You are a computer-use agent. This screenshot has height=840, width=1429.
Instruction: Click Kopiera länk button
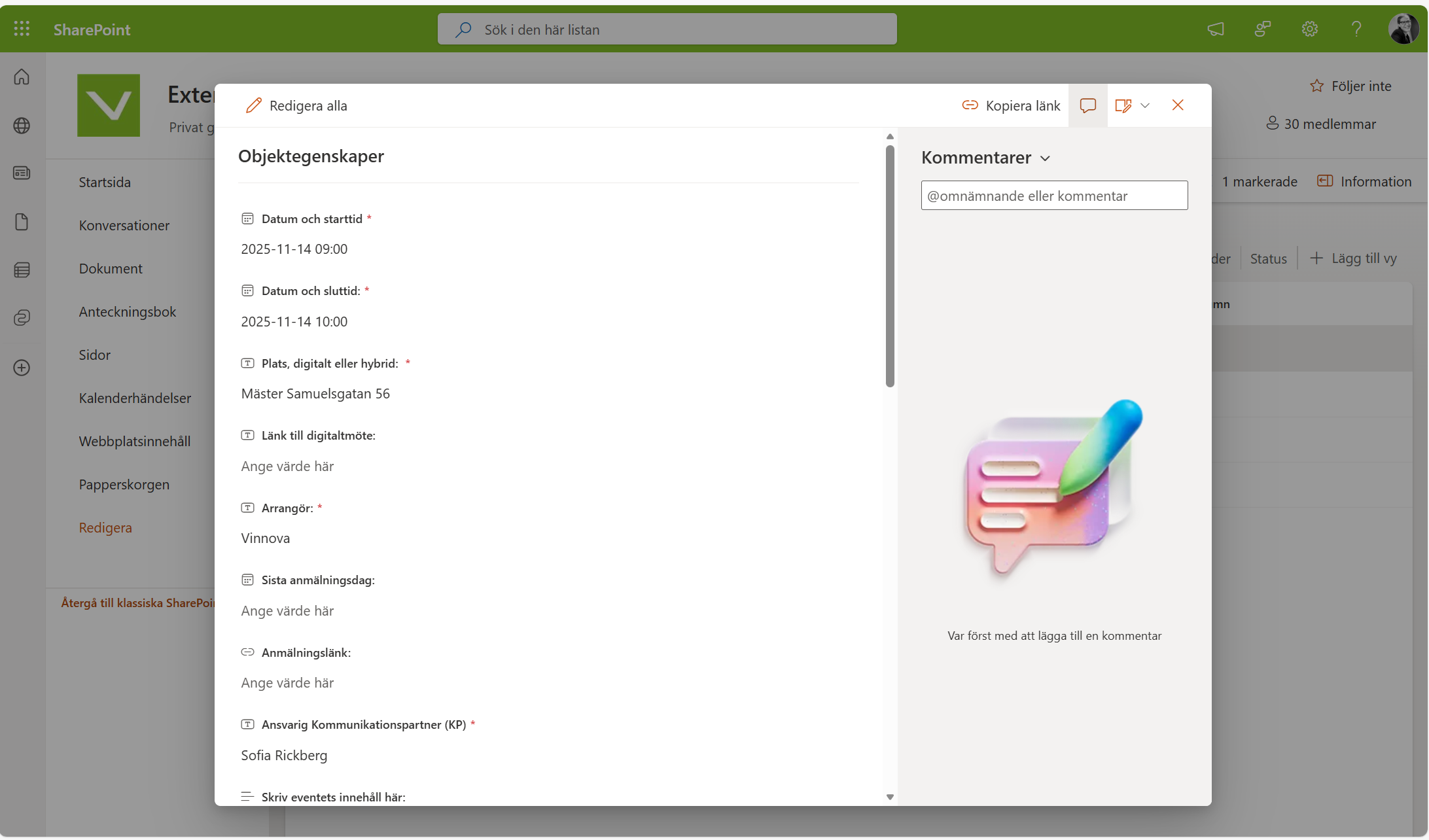pos(1011,105)
